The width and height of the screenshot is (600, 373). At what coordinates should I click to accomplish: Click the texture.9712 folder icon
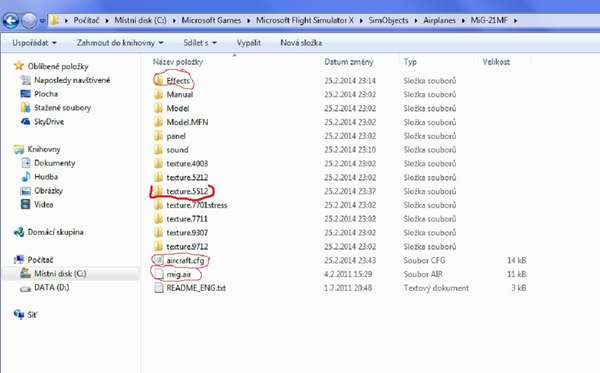coord(158,246)
